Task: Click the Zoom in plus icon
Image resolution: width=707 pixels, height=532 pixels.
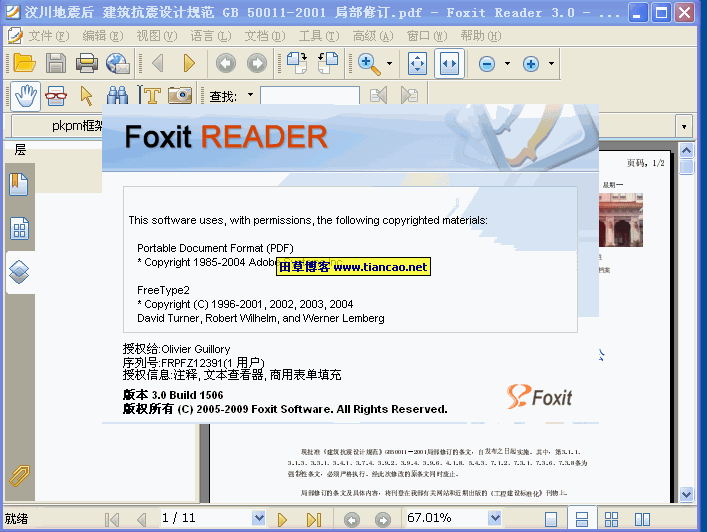Action: pyautogui.click(x=531, y=64)
